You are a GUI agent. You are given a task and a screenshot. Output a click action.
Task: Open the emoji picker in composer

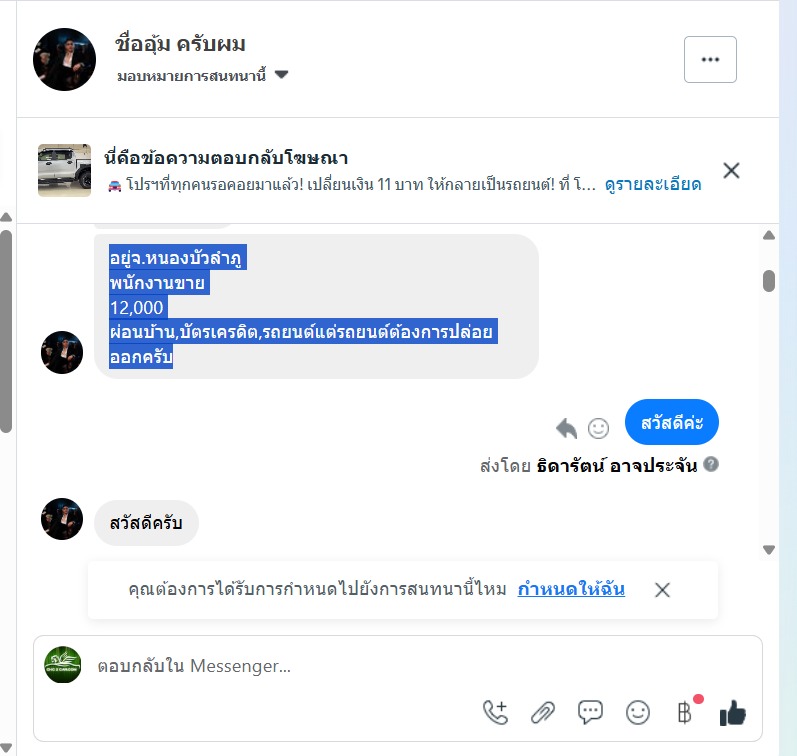tap(637, 712)
